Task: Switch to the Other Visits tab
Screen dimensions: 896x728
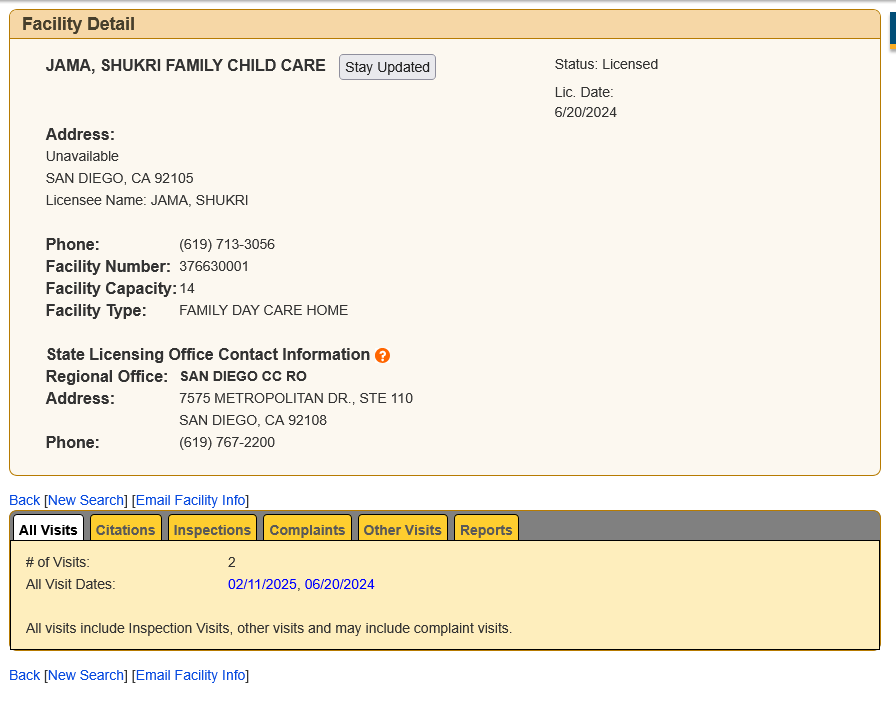Action: point(402,529)
